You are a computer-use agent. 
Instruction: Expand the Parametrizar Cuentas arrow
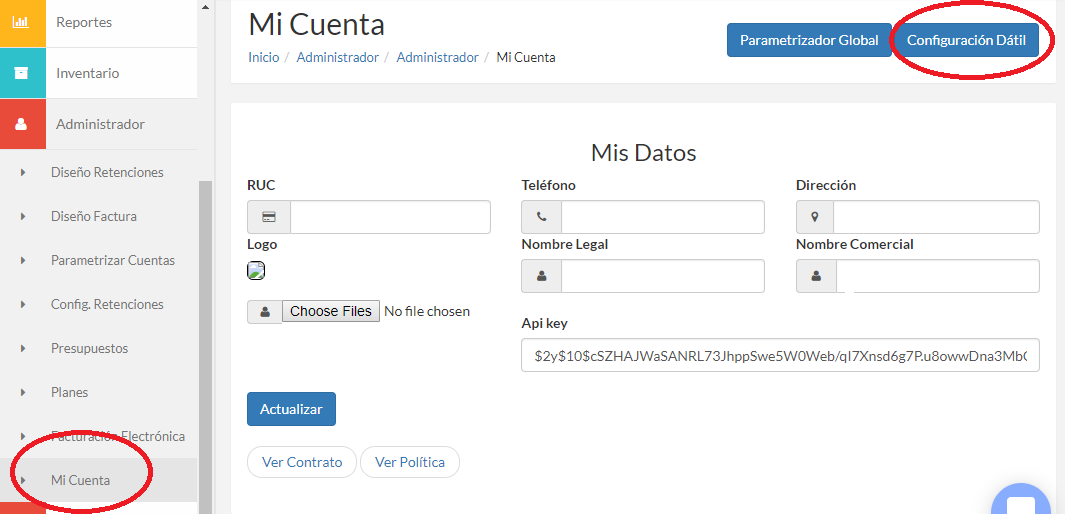23,261
